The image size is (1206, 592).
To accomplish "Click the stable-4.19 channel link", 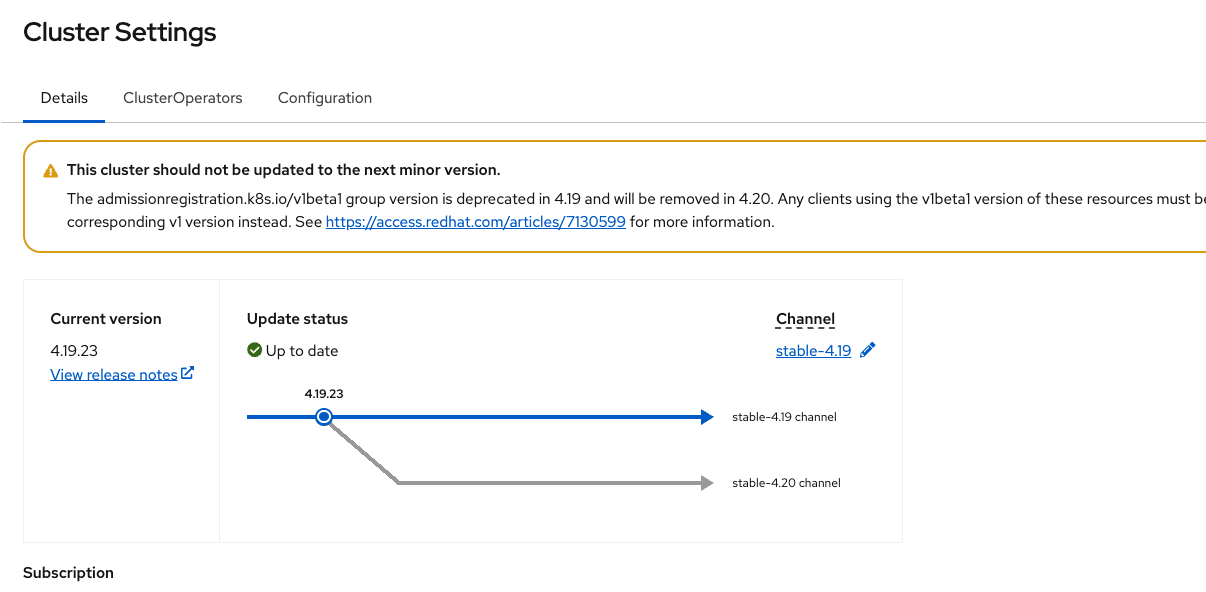I will [x=813, y=351].
